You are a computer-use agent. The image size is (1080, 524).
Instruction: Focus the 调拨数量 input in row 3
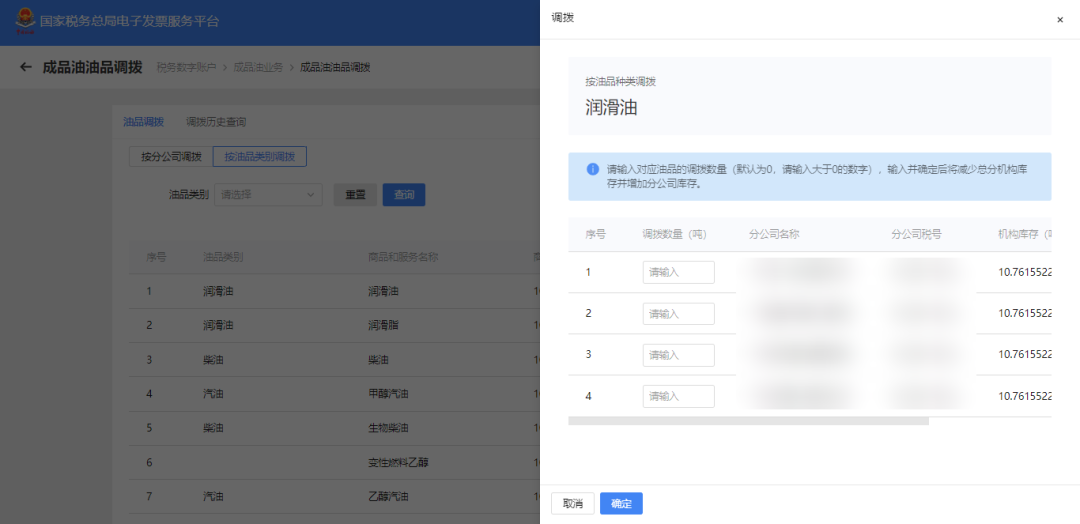click(678, 355)
